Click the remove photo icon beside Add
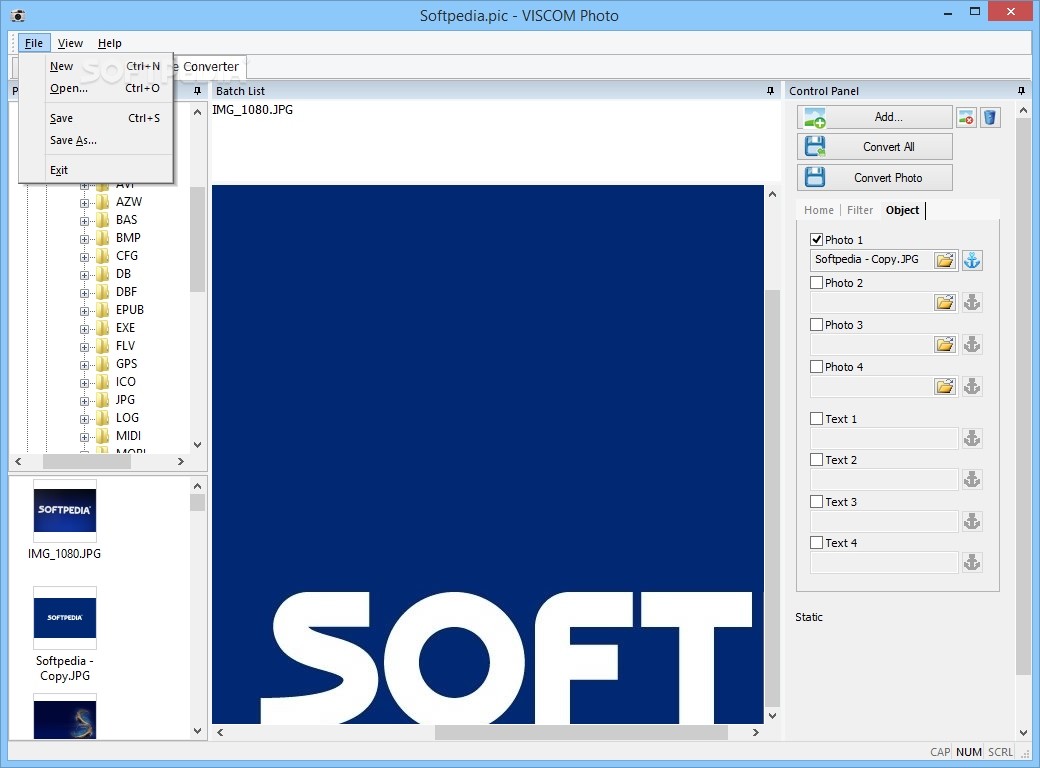The height and width of the screenshot is (768, 1040). 966,118
